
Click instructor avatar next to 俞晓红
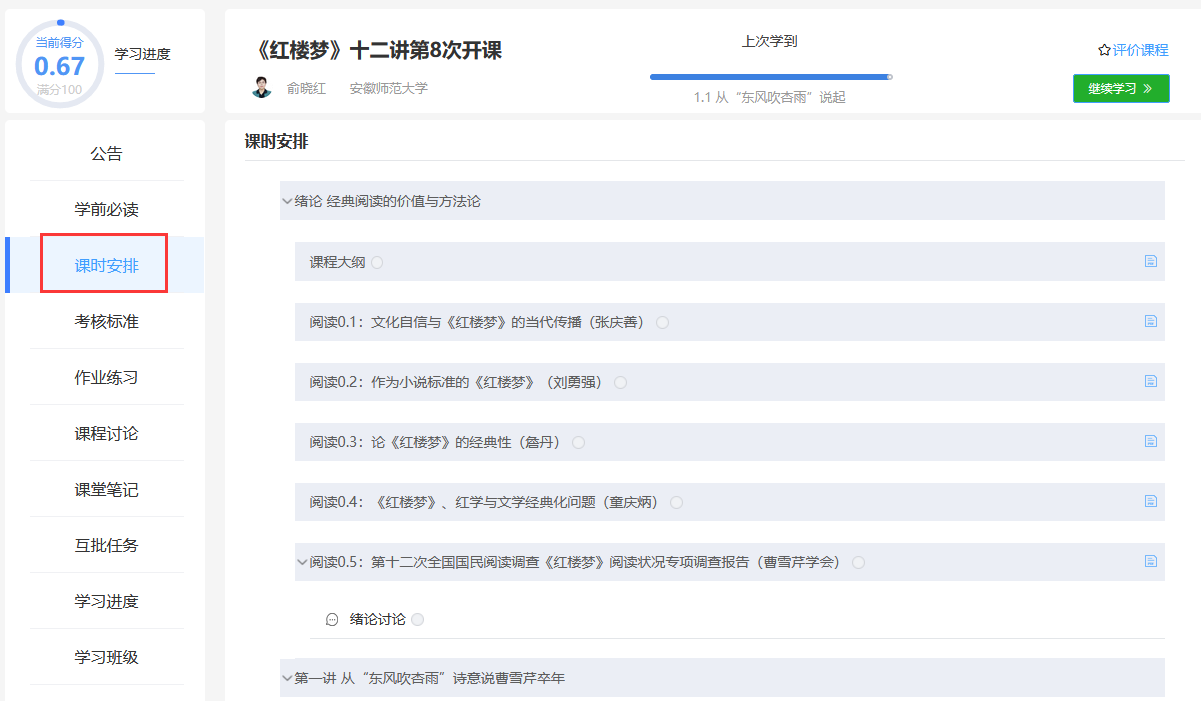tap(262, 88)
